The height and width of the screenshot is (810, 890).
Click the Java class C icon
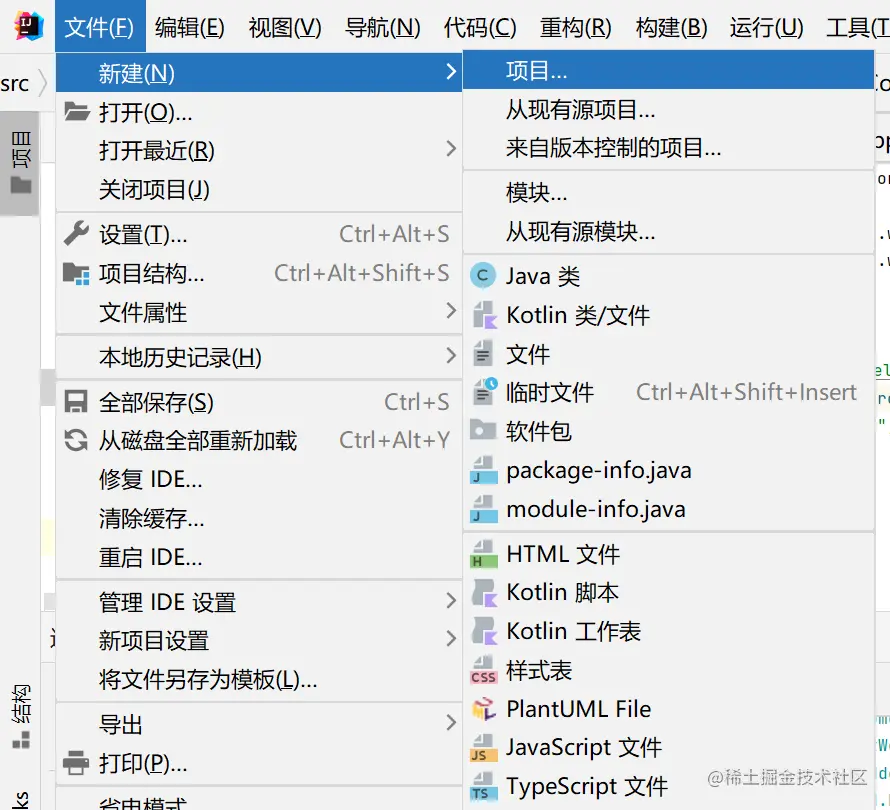click(x=483, y=276)
